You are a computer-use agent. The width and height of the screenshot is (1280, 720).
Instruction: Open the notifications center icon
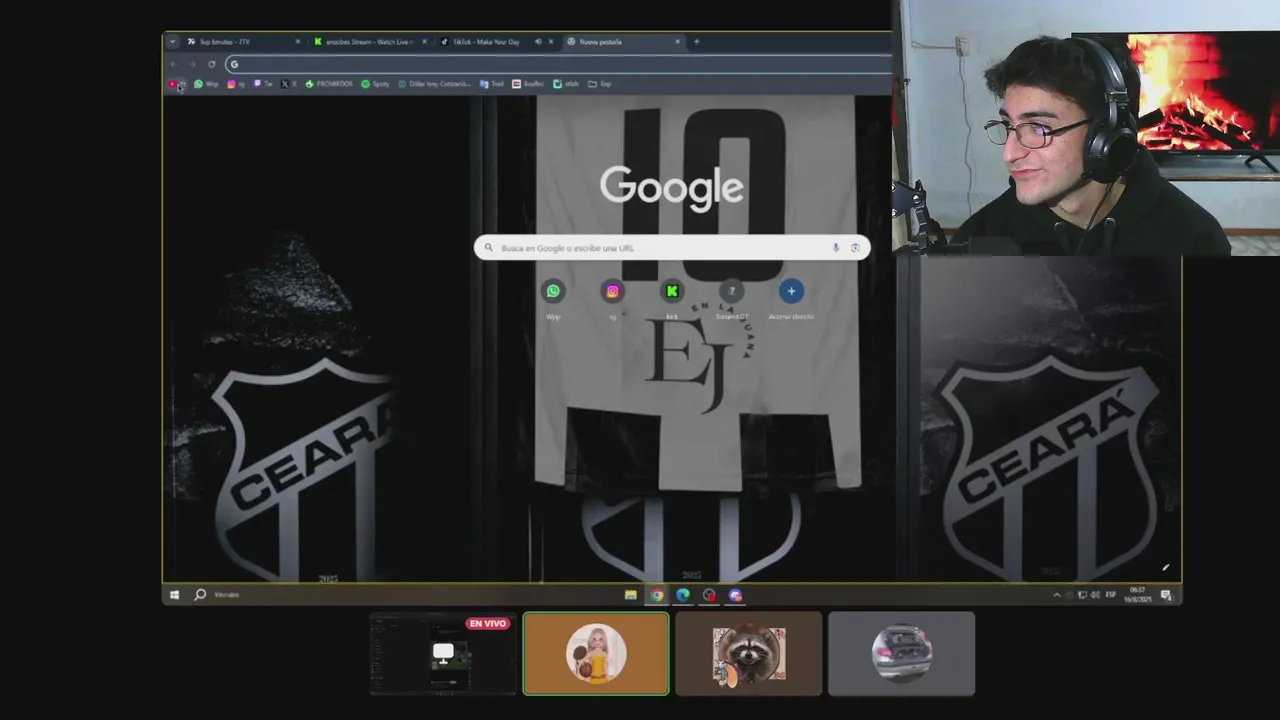pyautogui.click(x=1166, y=595)
